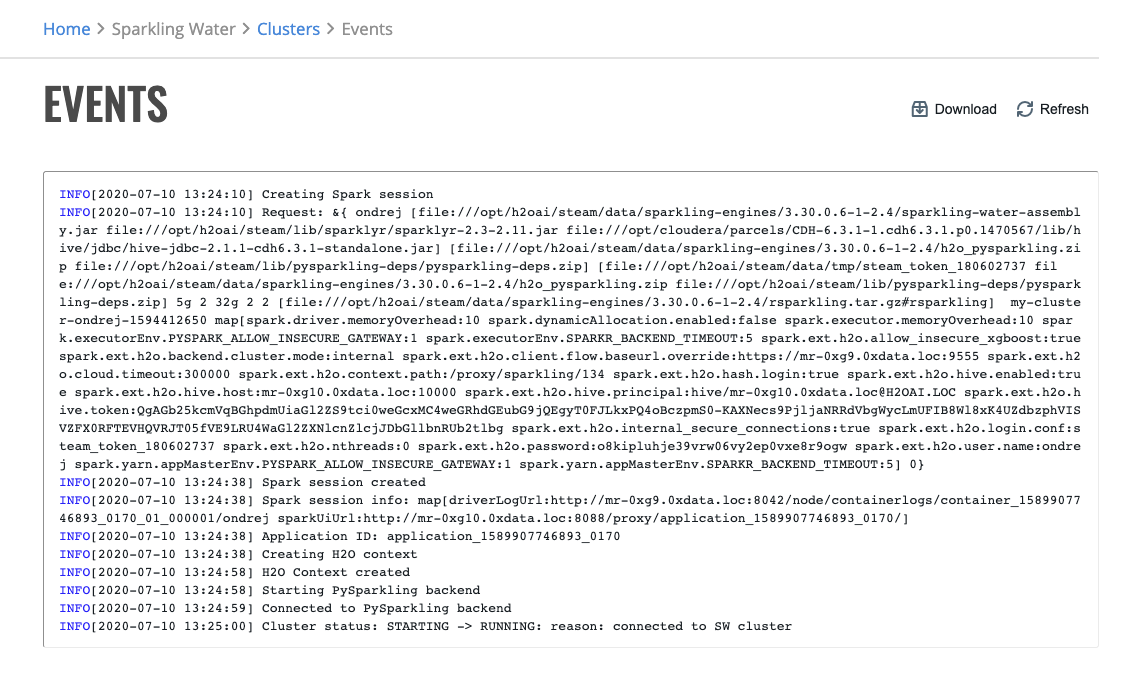Click the EVENTS page heading

106,105
